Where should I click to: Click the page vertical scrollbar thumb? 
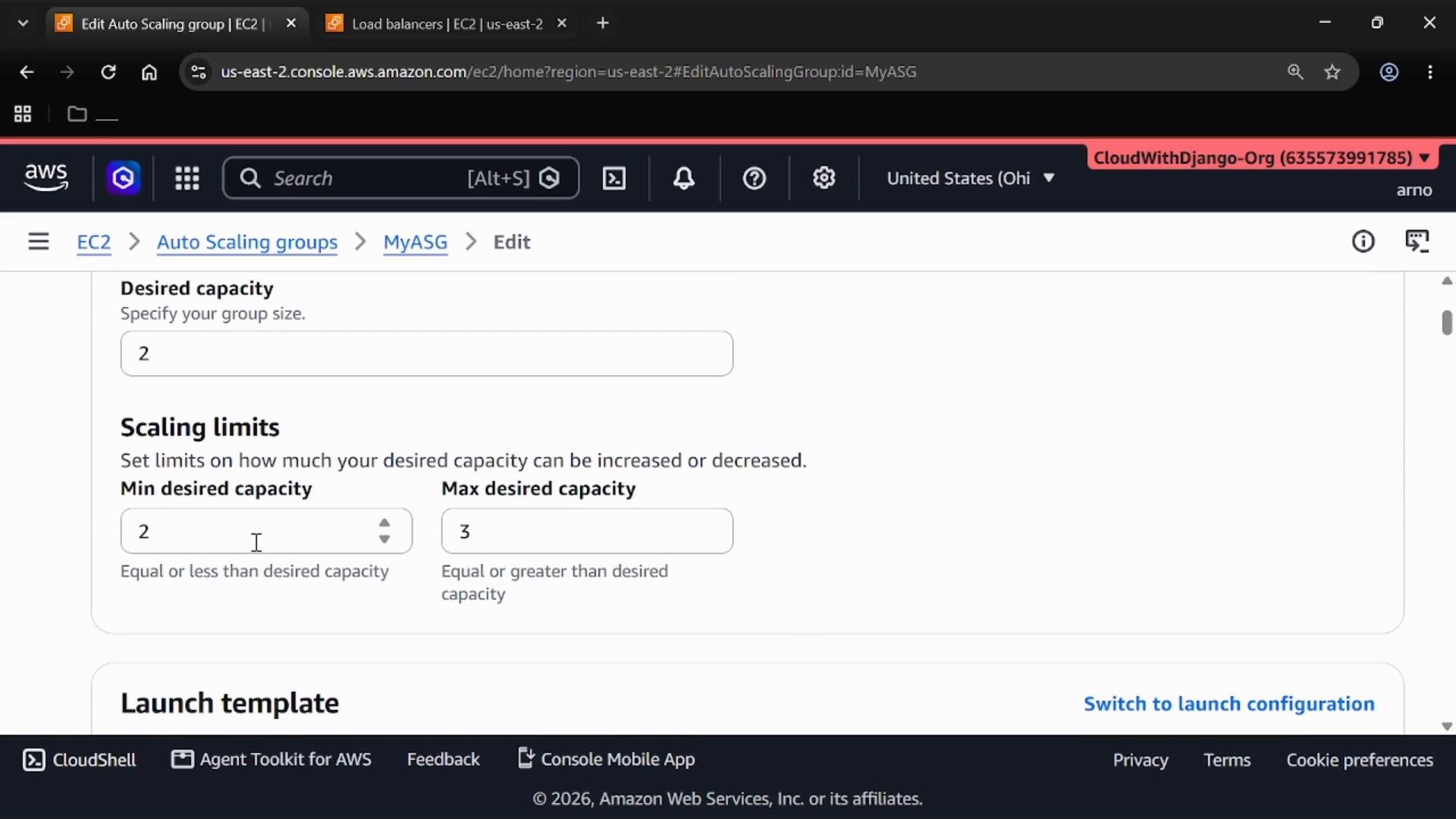tap(1447, 322)
